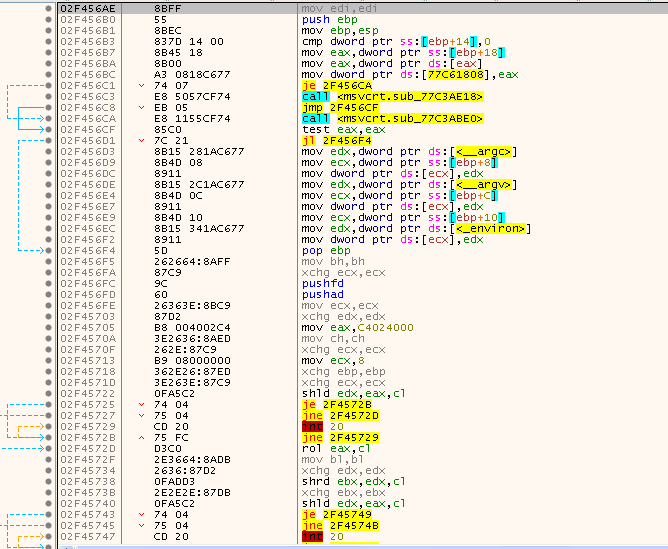Click the 'xchg ebp,ebp' instruction
Screen dimensions: 668x549
coord(343,372)
